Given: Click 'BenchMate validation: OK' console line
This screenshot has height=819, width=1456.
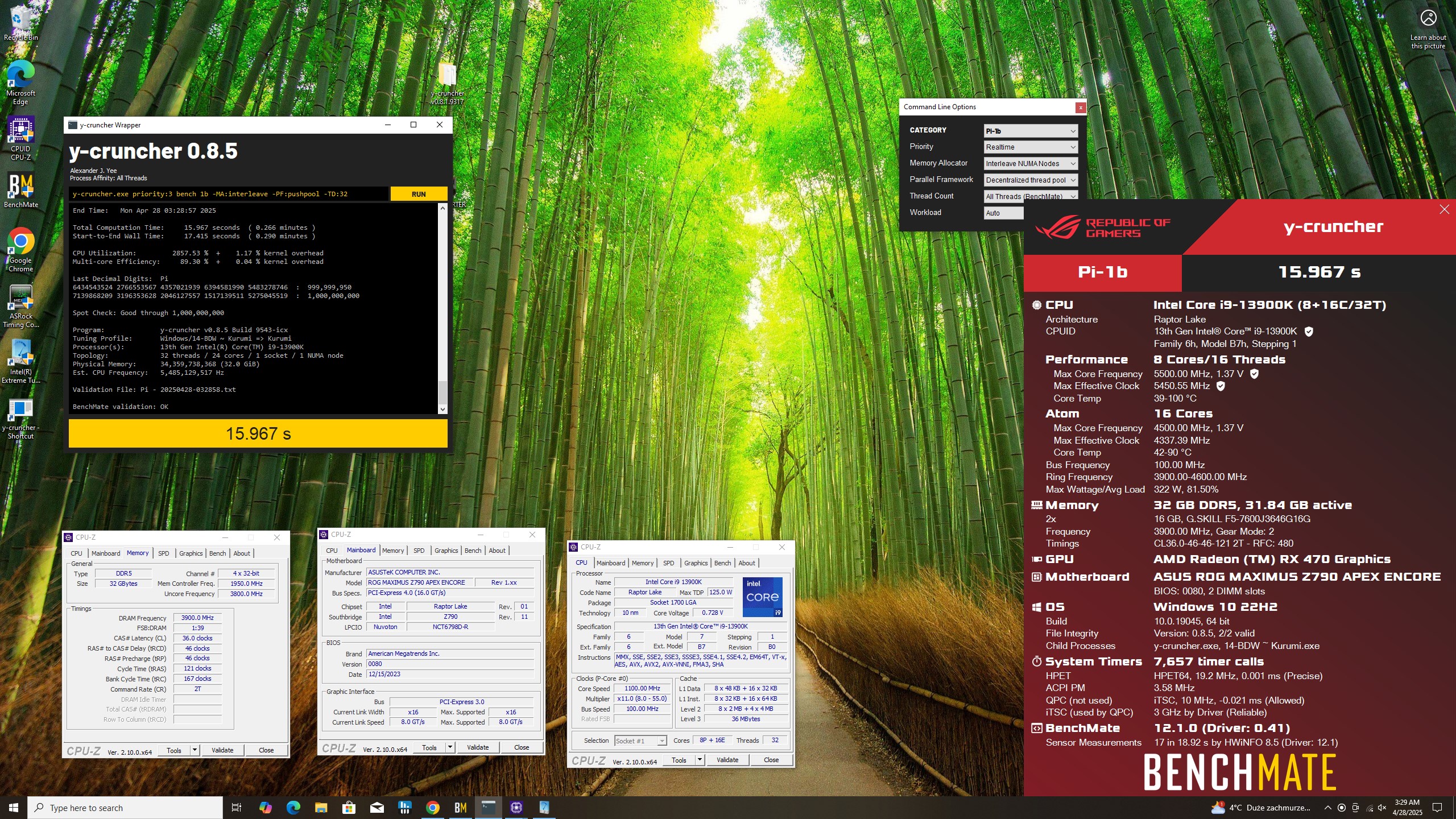Looking at the screenshot, I should 121,407.
